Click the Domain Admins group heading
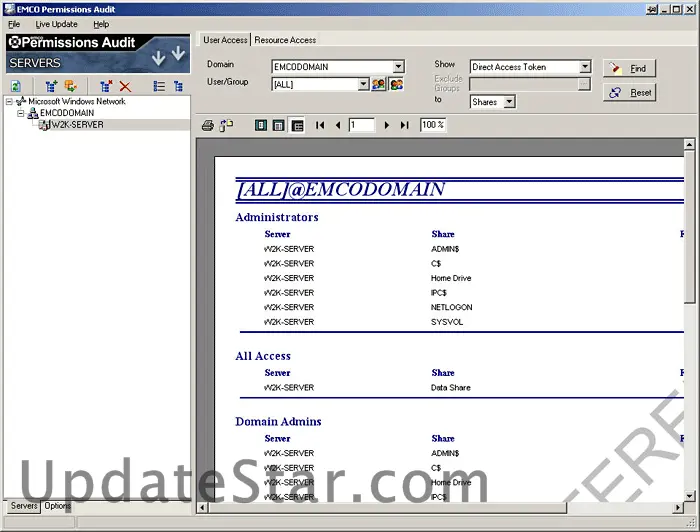This screenshot has height=532, width=700. click(x=278, y=422)
